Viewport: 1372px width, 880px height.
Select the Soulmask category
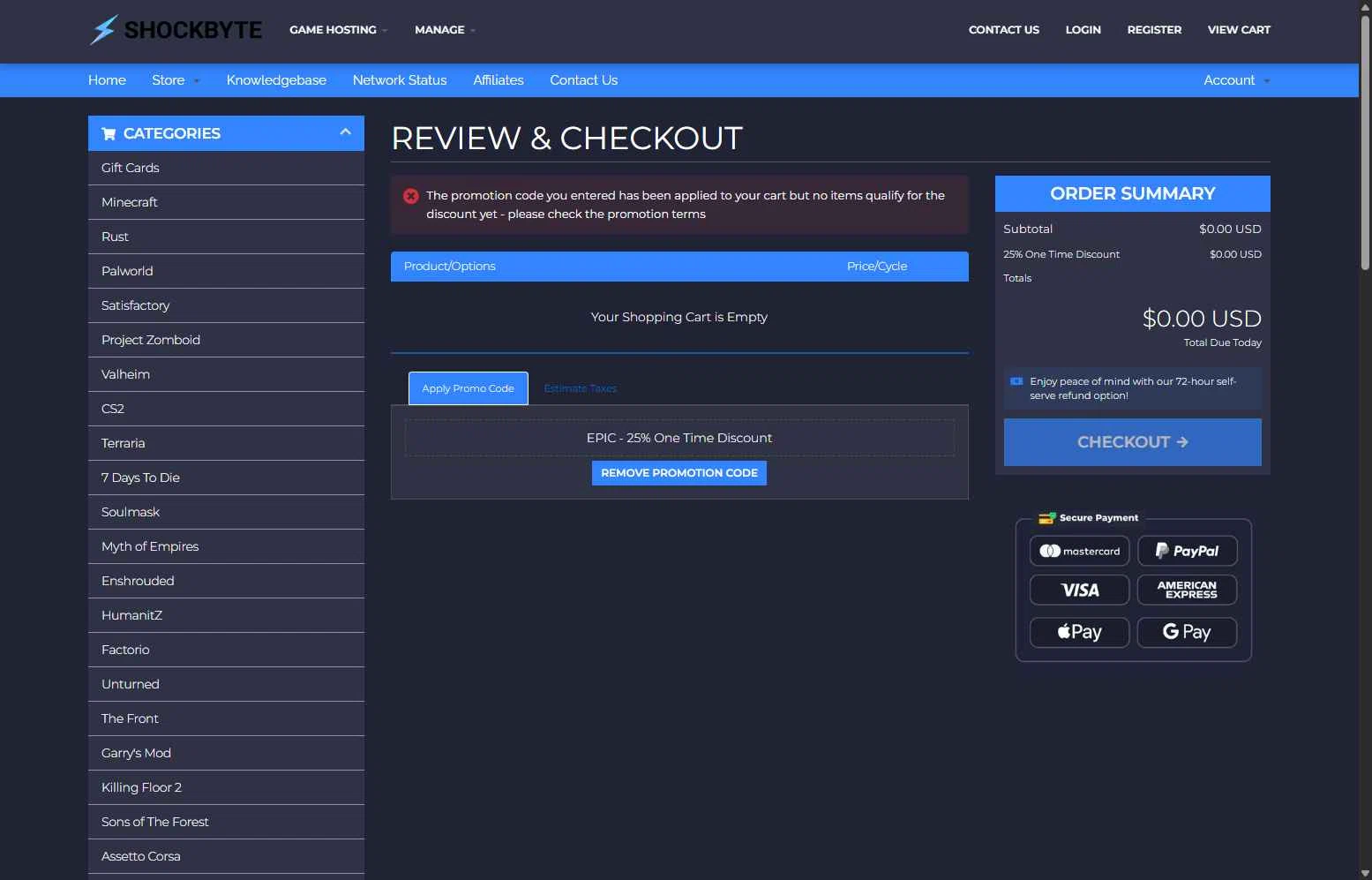pyautogui.click(x=226, y=512)
